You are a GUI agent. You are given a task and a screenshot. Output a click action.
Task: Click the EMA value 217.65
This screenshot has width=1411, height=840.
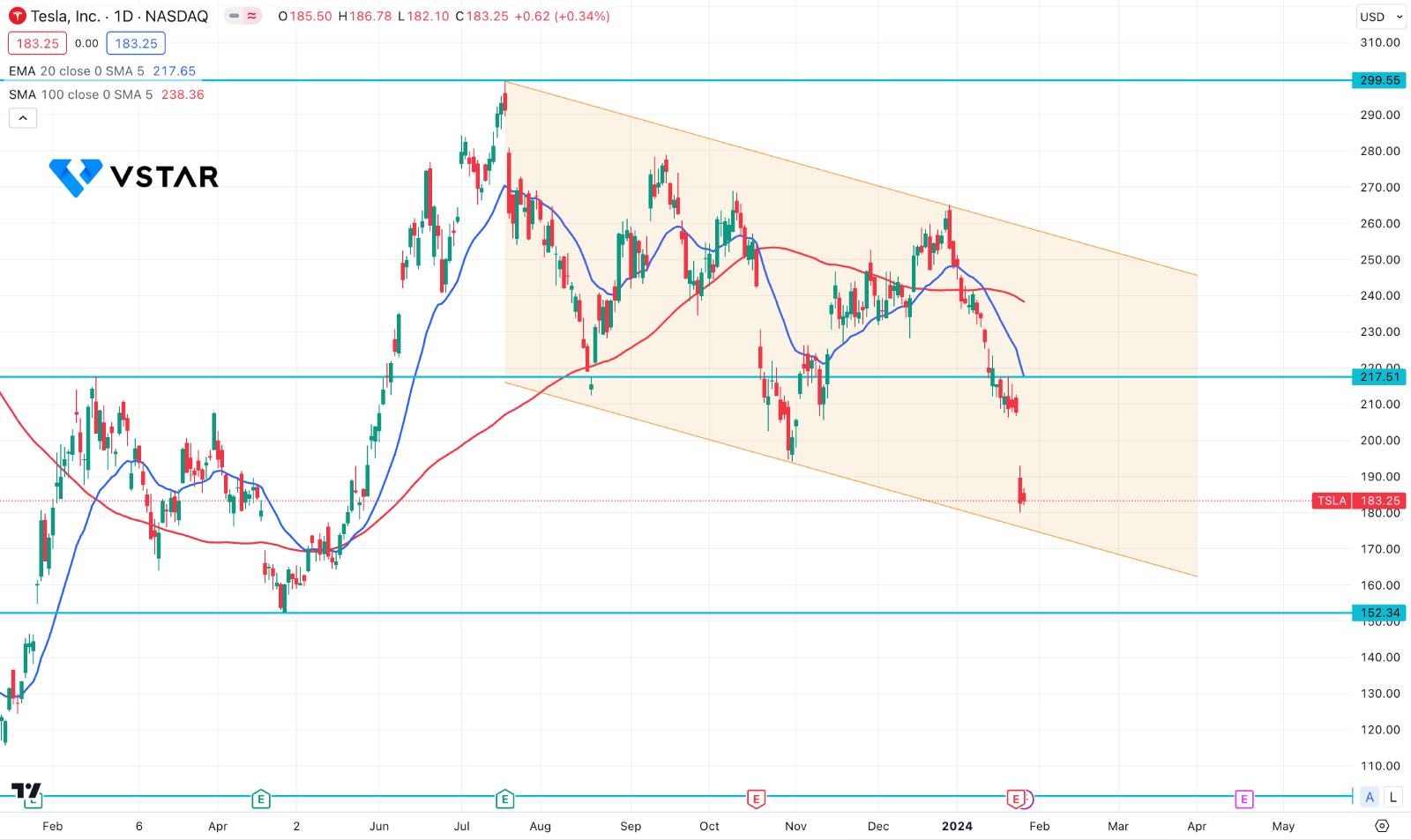(175, 71)
